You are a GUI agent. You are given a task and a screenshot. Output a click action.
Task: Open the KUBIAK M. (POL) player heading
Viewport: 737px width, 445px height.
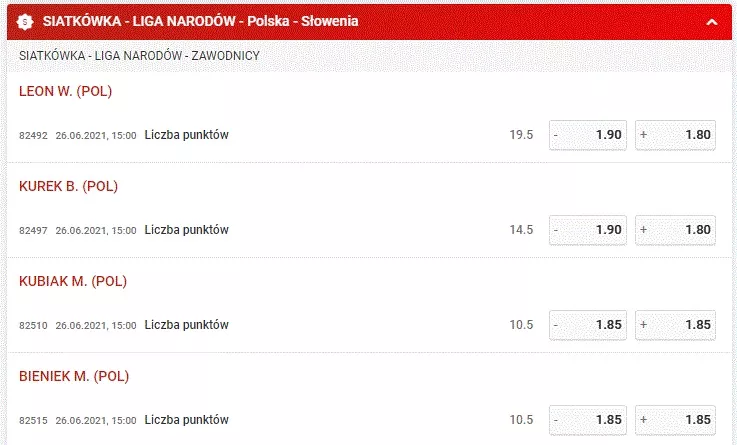(73, 281)
